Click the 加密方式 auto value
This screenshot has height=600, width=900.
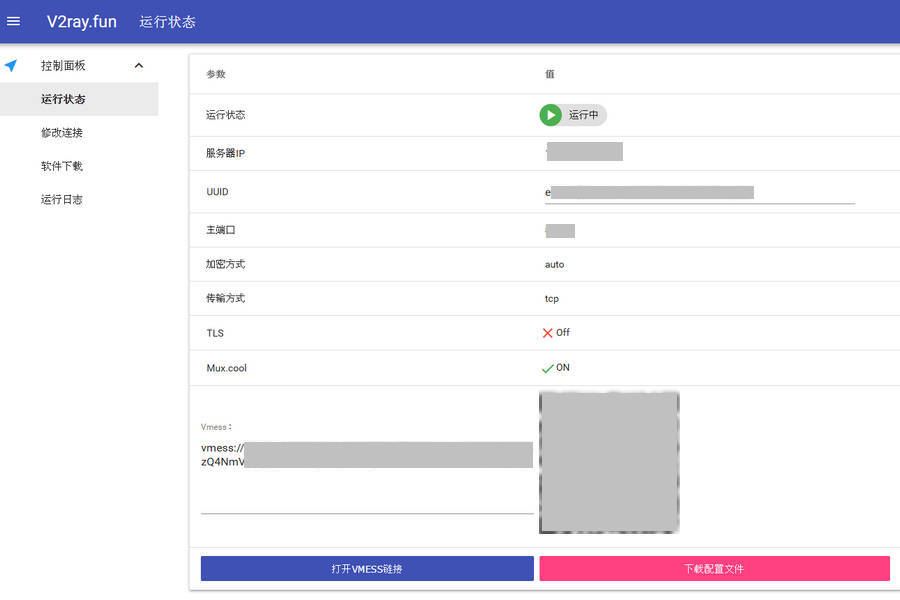[554, 265]
